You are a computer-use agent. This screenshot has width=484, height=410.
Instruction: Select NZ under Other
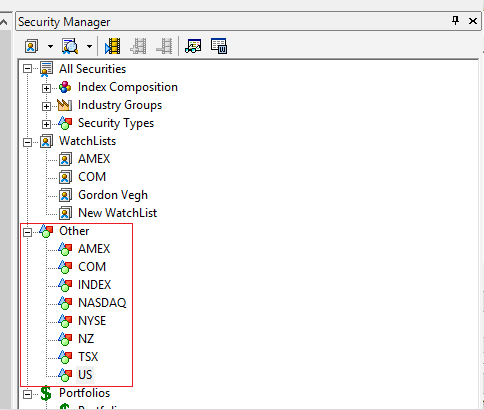tap(86, 339)
